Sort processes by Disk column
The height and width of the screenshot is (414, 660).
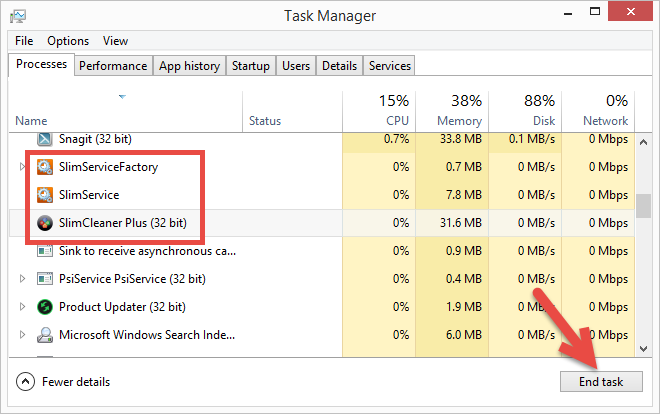pos(525,112)
